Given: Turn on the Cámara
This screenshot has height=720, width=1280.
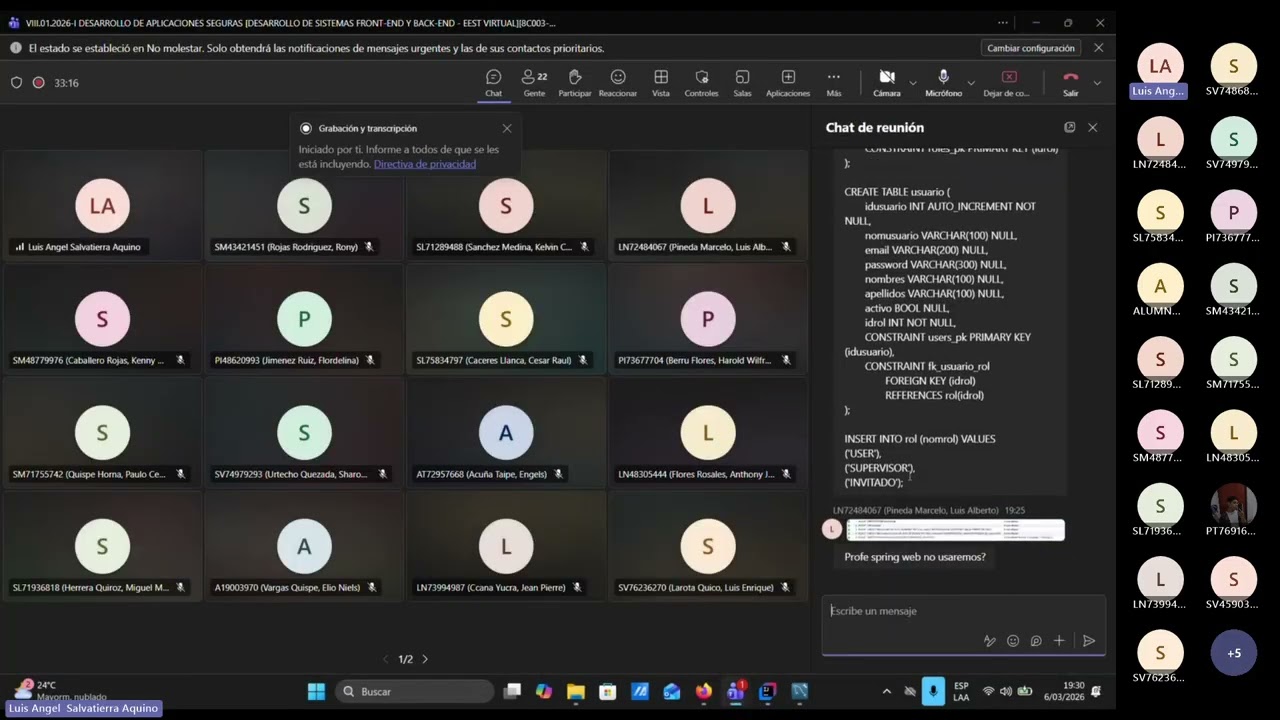Looking at the screenshot, I should click(x=886, y=83).
